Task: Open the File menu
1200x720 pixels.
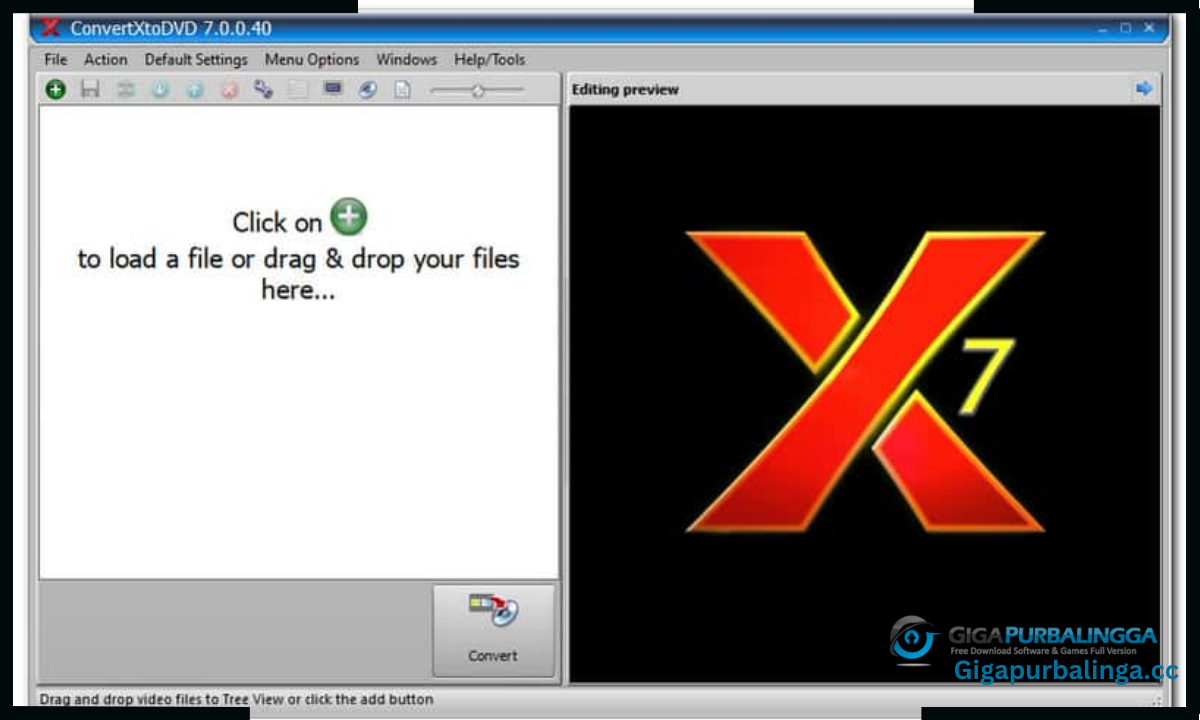Action: [x=55, y=59]
